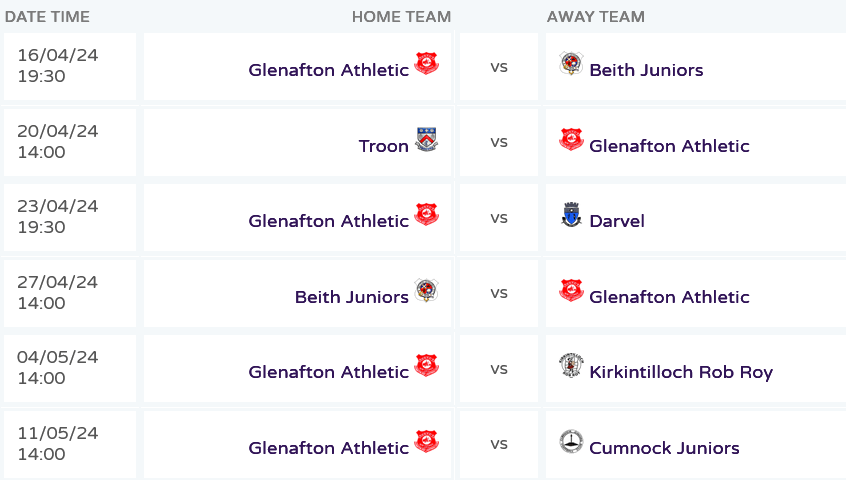Click Beith Juniors crest in 27/04/24 fixture
Image resolution: width=846 pixels, height=480 pixels.
point(427,291)
